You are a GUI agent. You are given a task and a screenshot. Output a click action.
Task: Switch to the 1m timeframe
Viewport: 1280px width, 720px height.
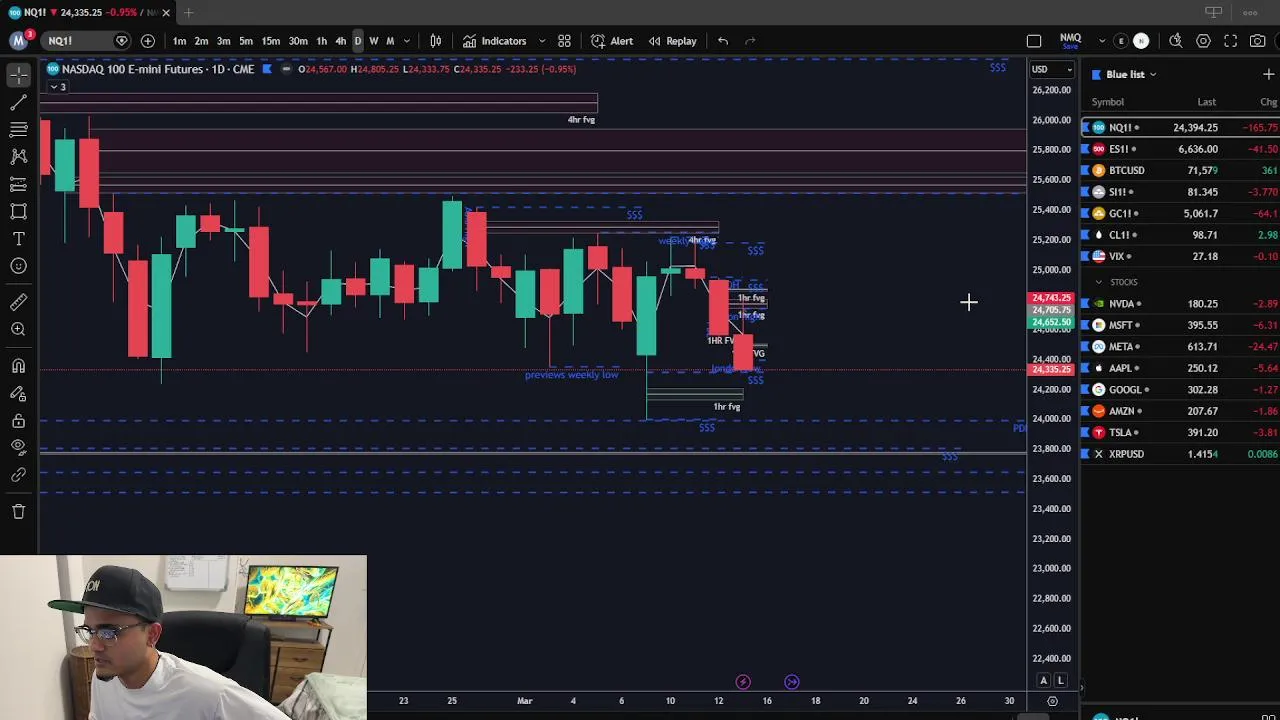(179, 41)
